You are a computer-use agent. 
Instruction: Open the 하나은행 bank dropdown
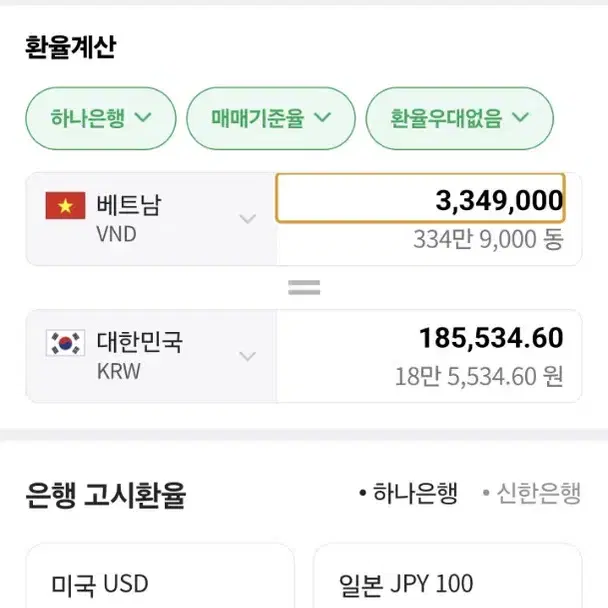[101, 118]
